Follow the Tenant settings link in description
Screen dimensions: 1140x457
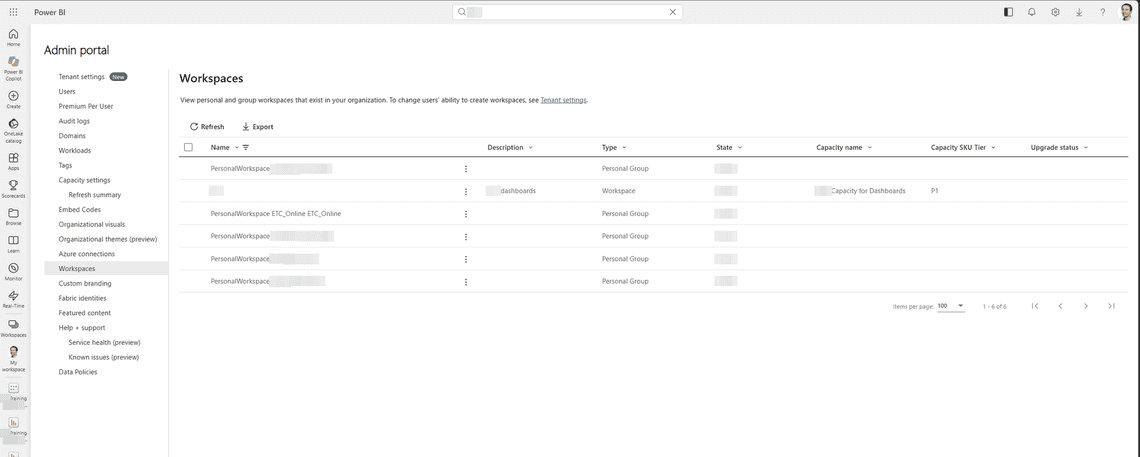(563, 100)
